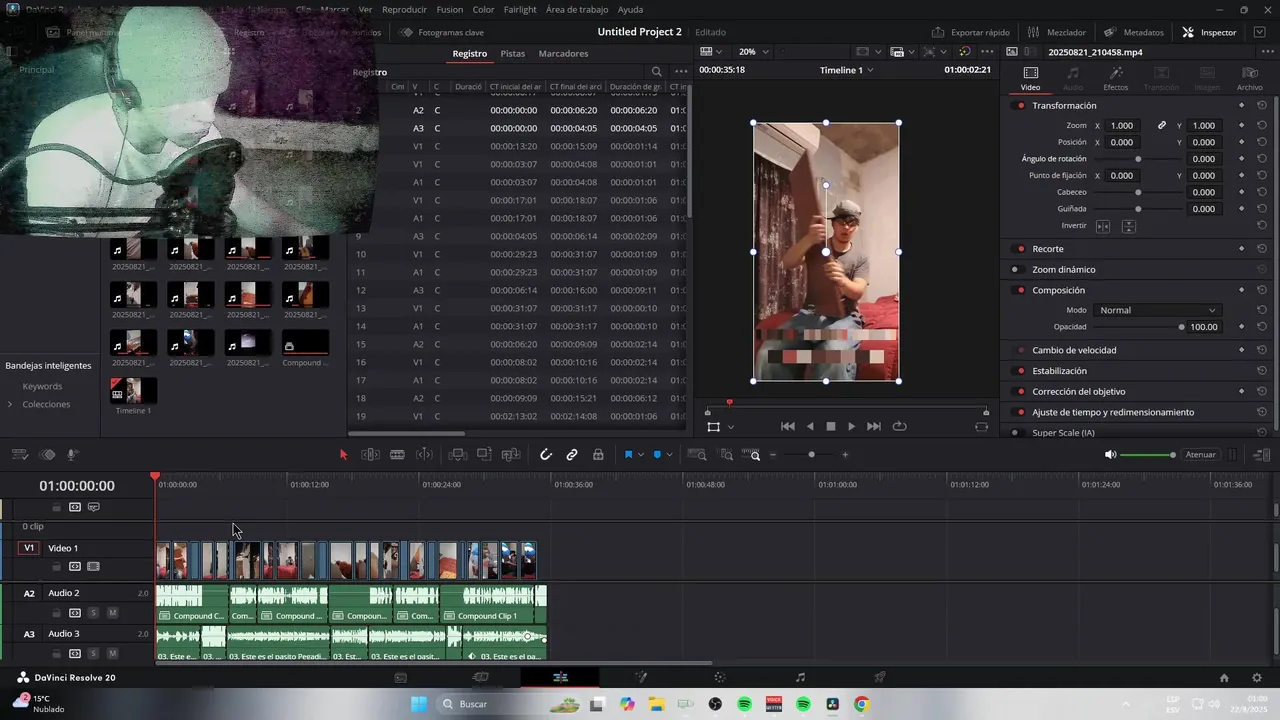1280x720 pixels.
Task: Click the Atenuar dim button
Action: [x=1200, y=454]
